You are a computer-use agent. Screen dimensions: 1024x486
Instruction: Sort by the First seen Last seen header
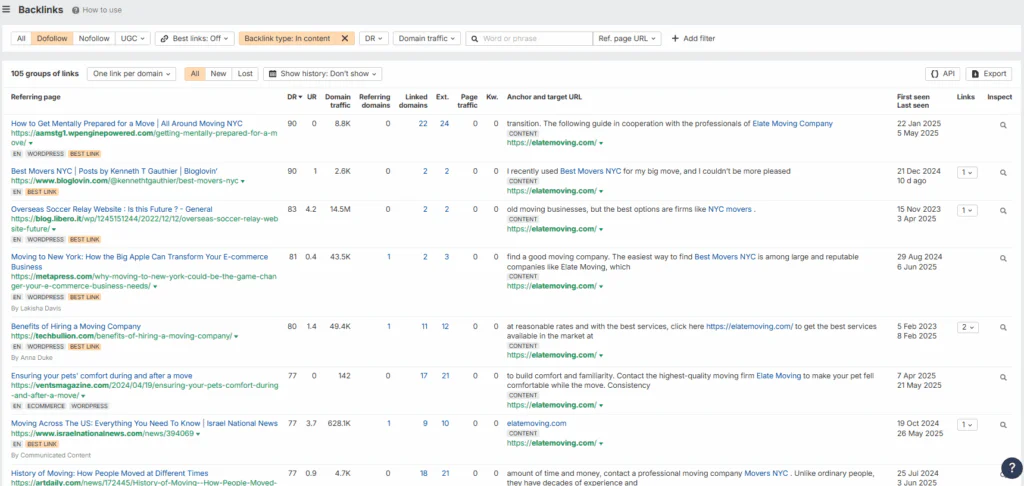913,101
